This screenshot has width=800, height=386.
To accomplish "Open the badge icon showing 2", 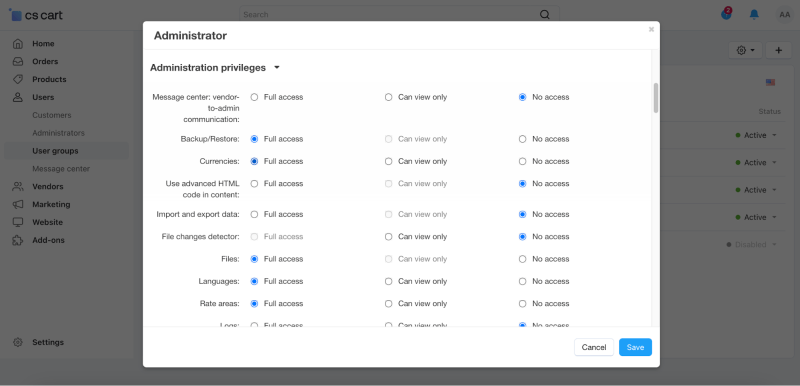I will [x=726, y=14].
